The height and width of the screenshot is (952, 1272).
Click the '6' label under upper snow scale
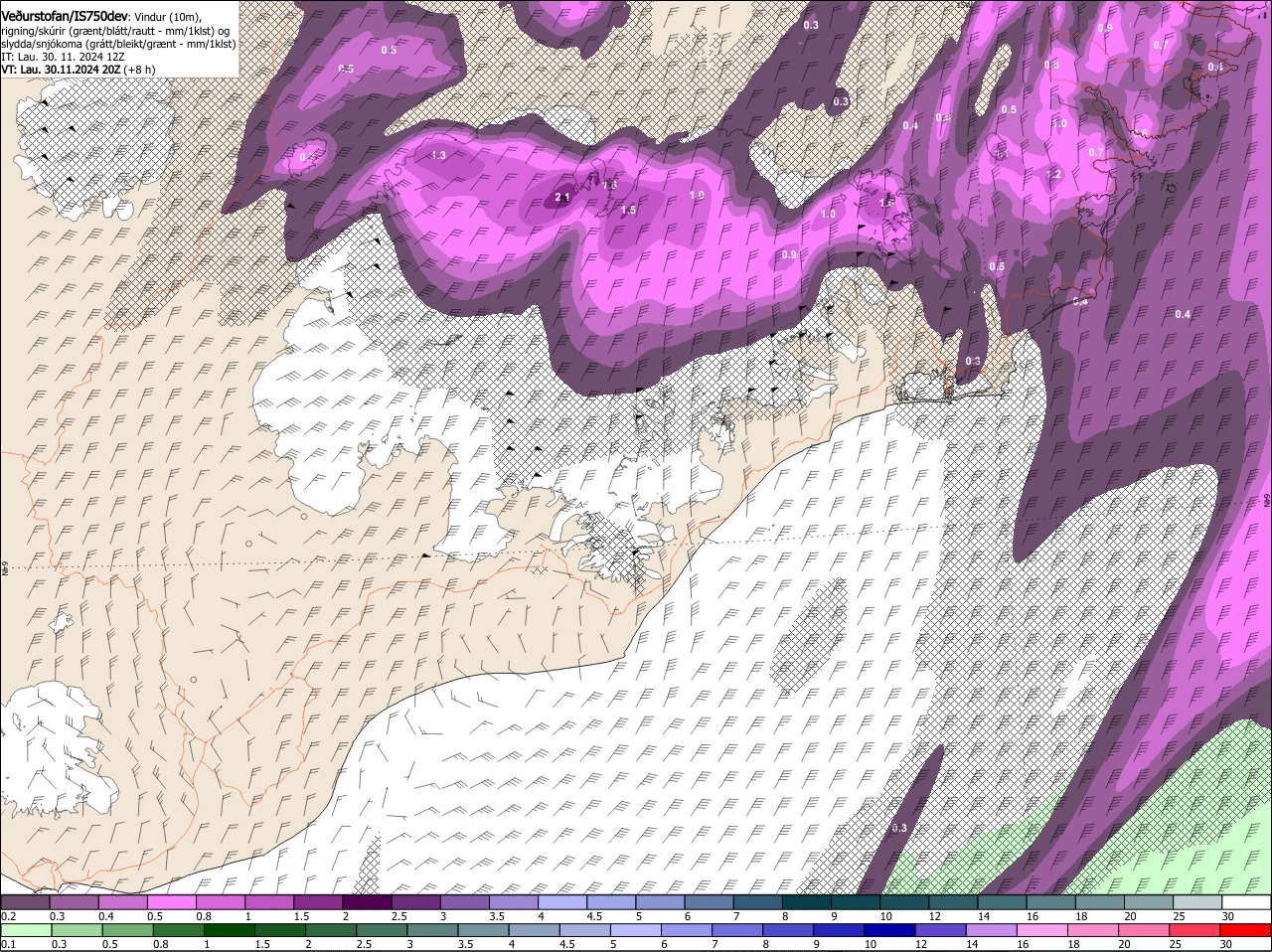687,916
